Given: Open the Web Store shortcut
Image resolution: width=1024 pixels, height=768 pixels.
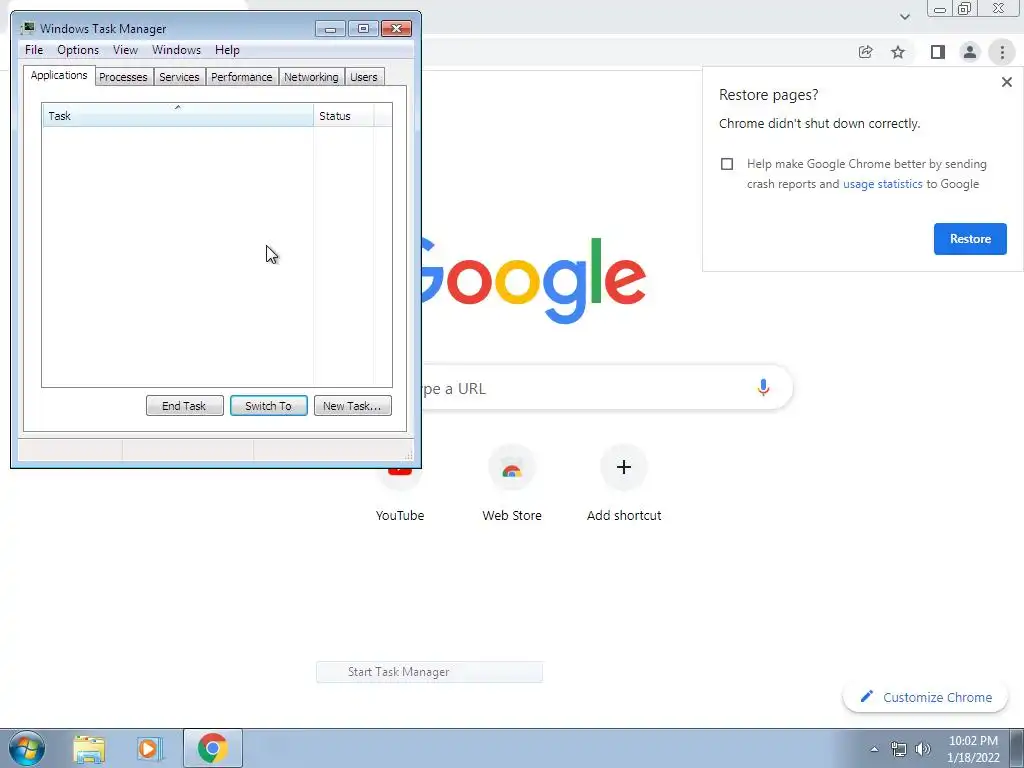Looking at the screenshot, I should click(x=512, y=485).
